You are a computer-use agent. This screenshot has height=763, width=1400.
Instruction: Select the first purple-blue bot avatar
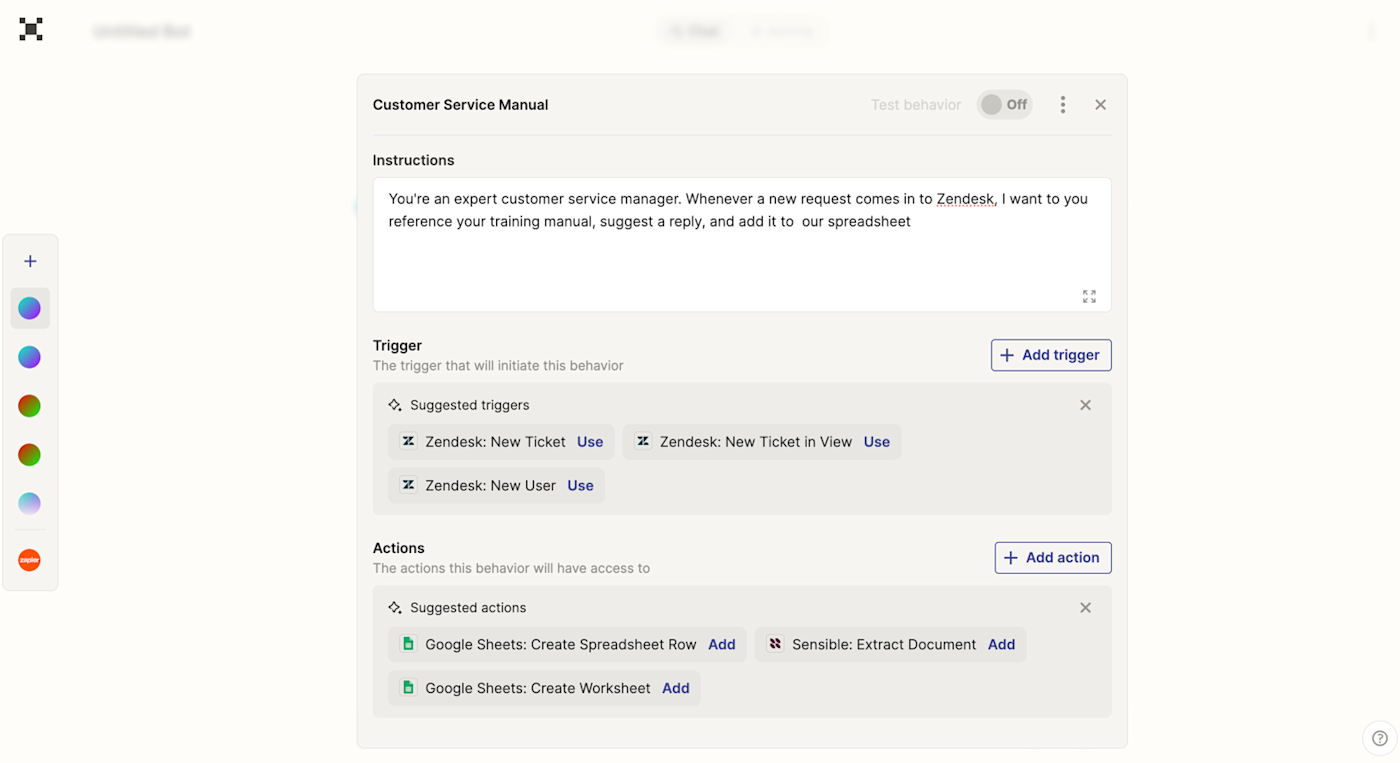point(30,308)
